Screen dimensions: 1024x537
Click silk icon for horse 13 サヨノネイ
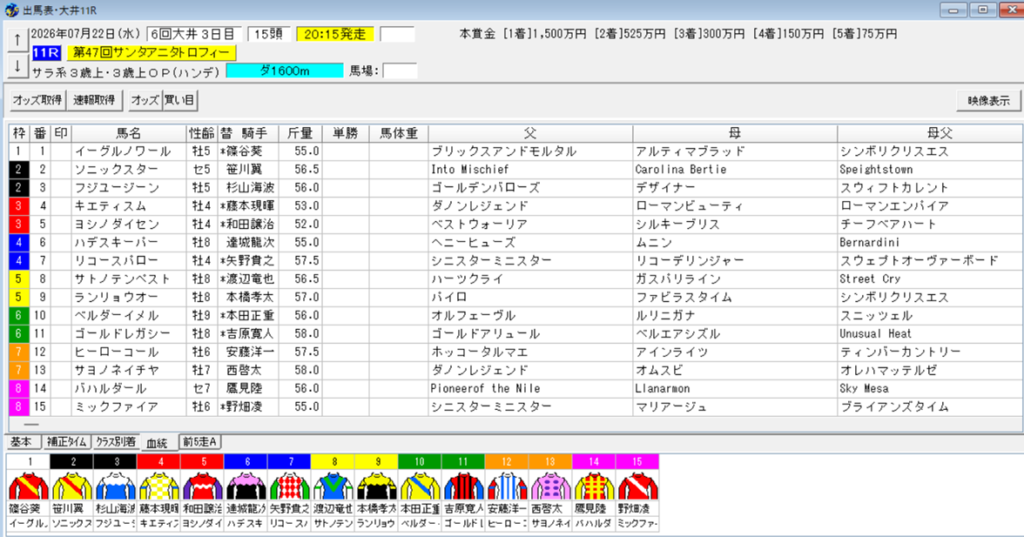[550, 486]
